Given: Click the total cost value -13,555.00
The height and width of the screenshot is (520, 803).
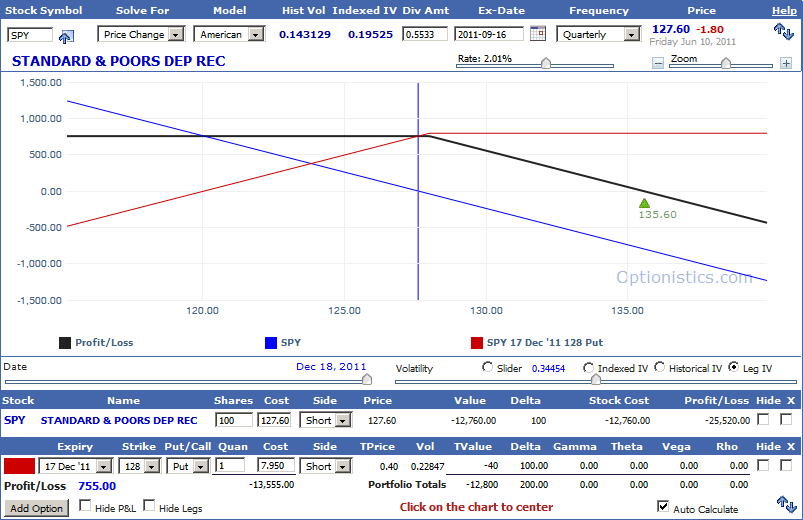Looking at the screenshot, I should [271, 485].
